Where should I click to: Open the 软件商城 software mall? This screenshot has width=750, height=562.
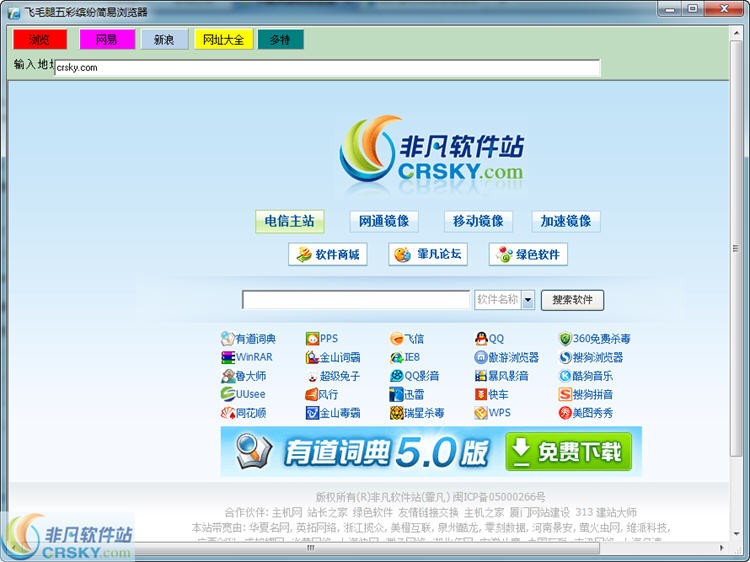(x=328, y=254)
